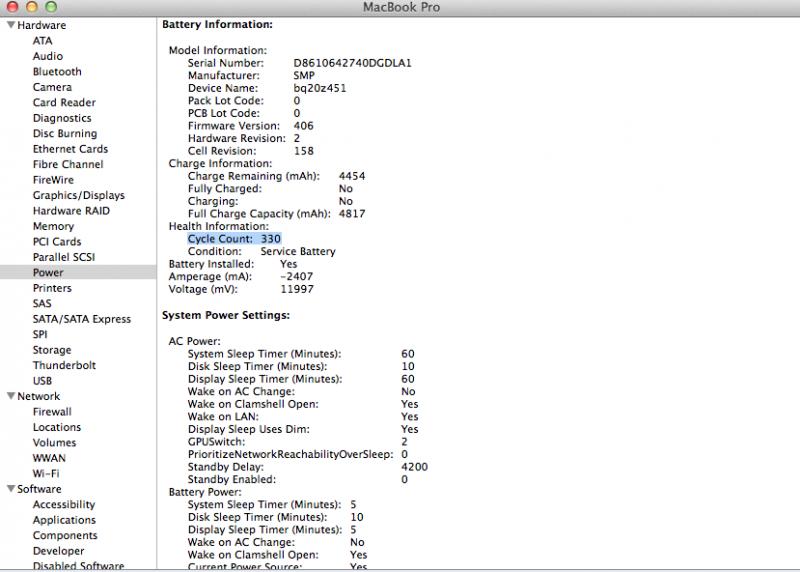Image resolution: width=800 pixels, height=572 pixels.
Task: Click the Hardware category label
Action: point(41,25)
